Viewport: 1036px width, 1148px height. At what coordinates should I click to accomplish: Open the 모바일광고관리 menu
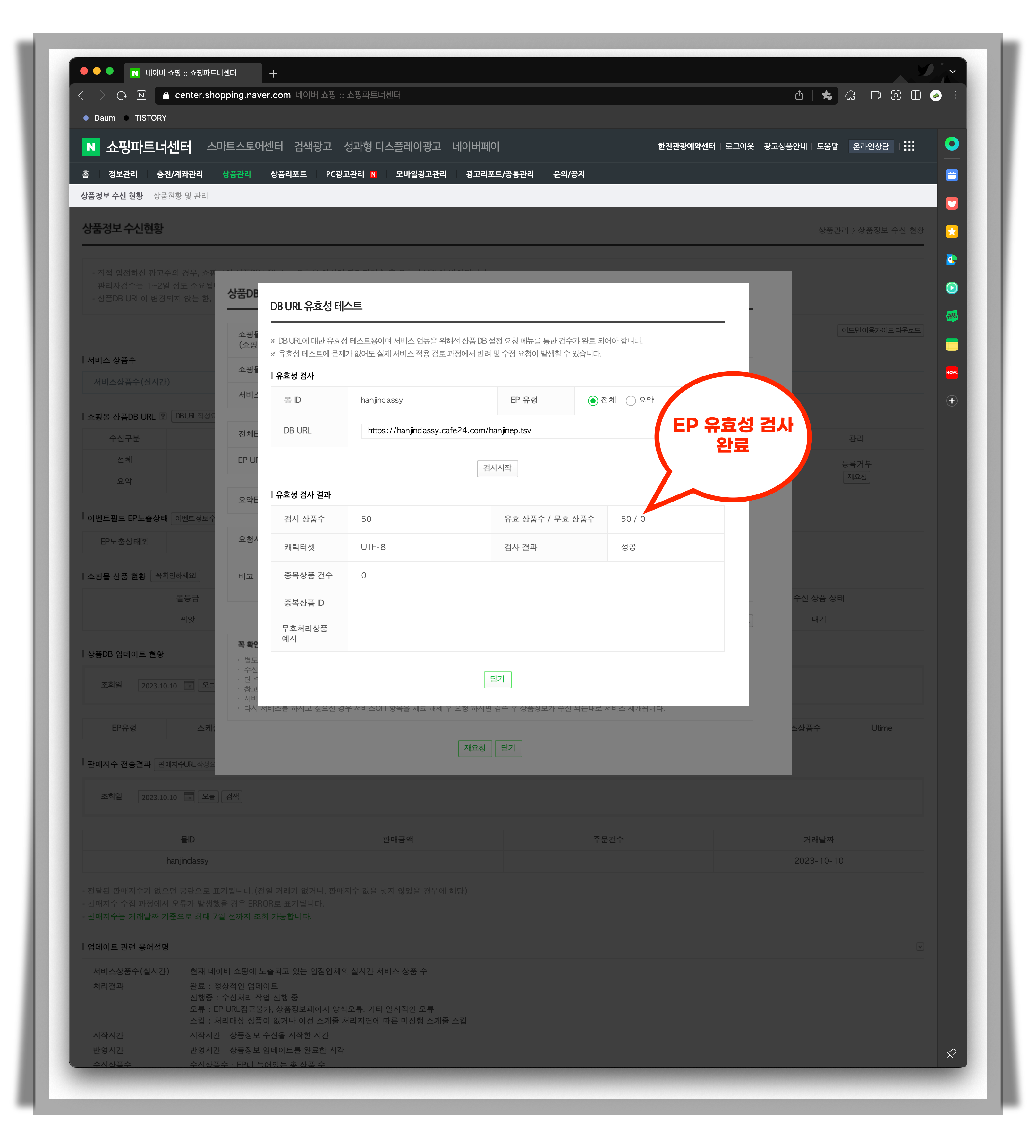[x=421, y=174]
